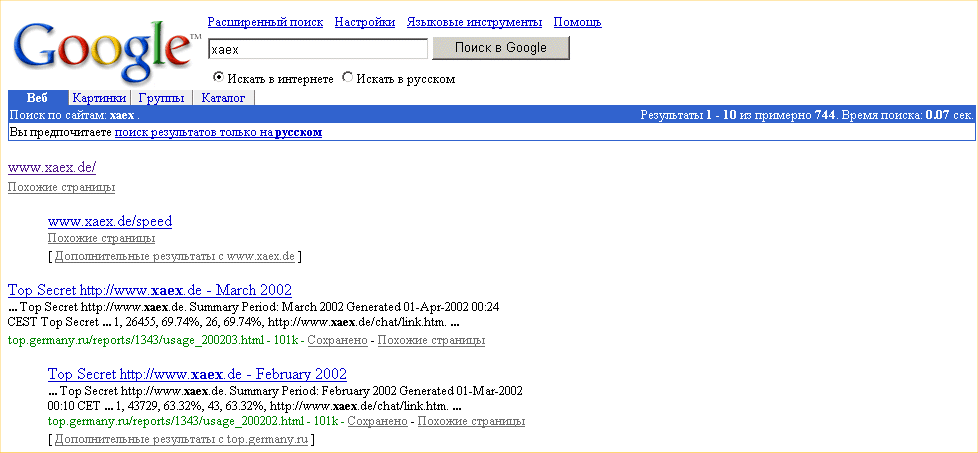Image resolution: width=978 pixels, height=453 pixels.
Task: Open Языковые инструменты link
Action: pos(474,22)
